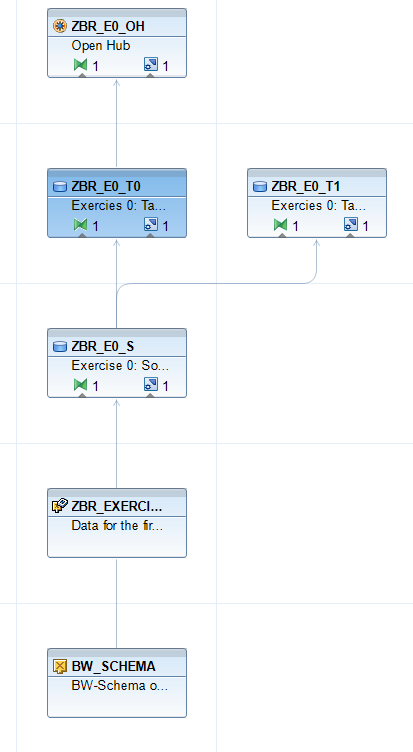Click the source system icon on BW_SCHEMA
The height and width of the screenshot is (752, 413).
[59, 667]
